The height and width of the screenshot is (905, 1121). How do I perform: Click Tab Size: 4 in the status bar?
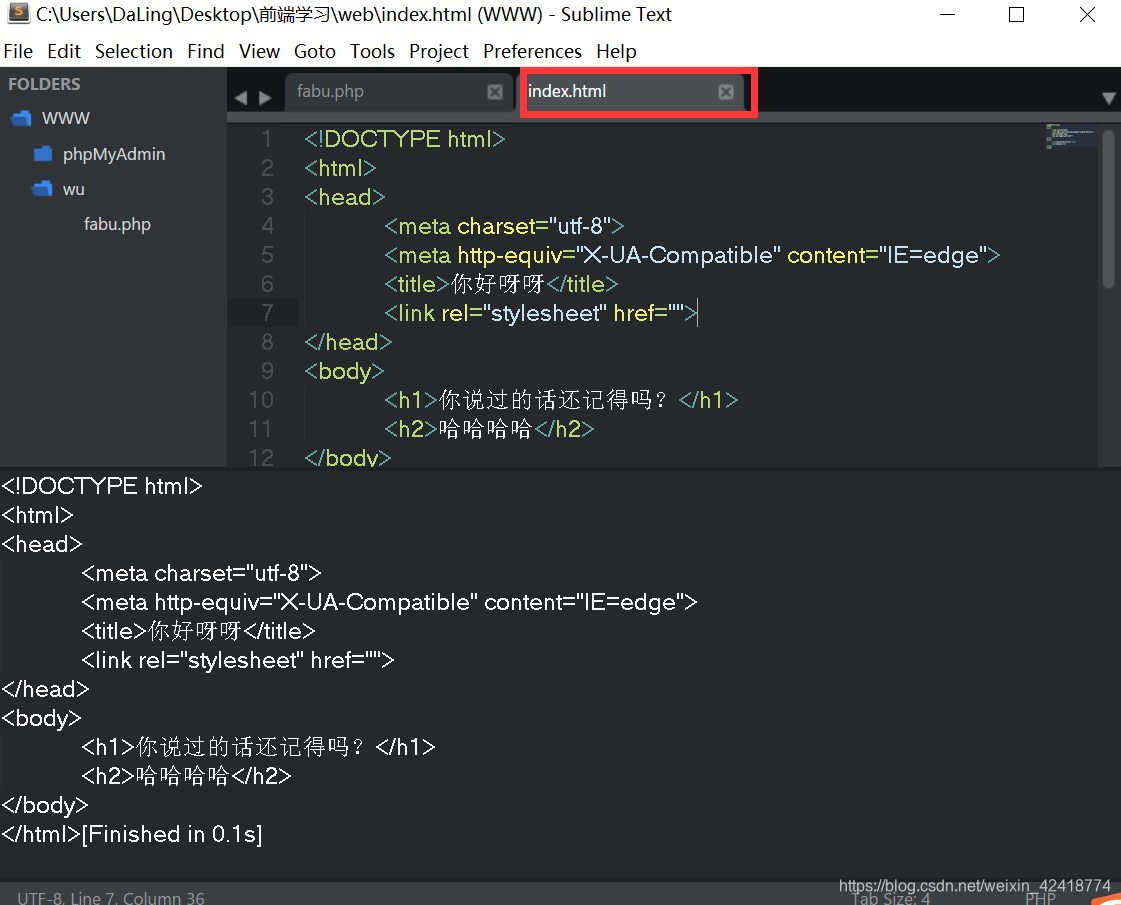coord(889,898)
